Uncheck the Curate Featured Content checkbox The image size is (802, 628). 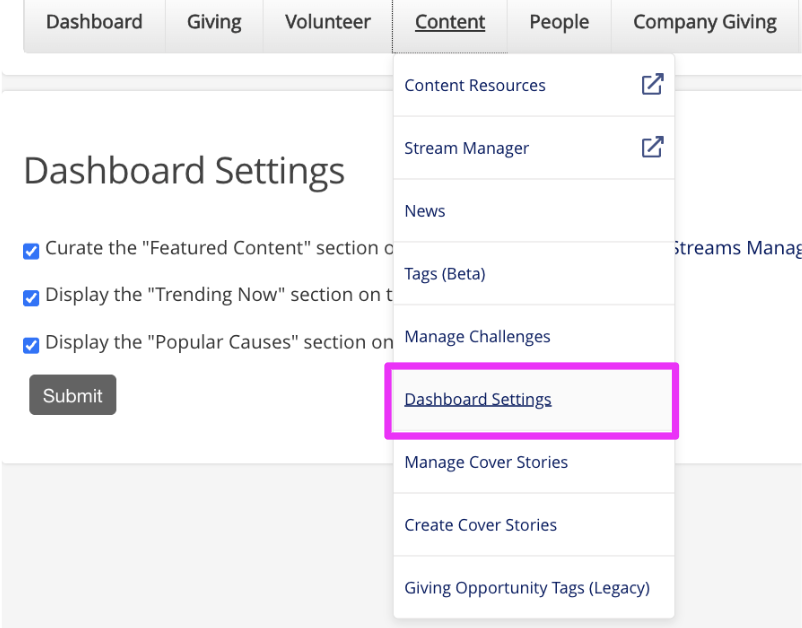(x=31, y=251)
